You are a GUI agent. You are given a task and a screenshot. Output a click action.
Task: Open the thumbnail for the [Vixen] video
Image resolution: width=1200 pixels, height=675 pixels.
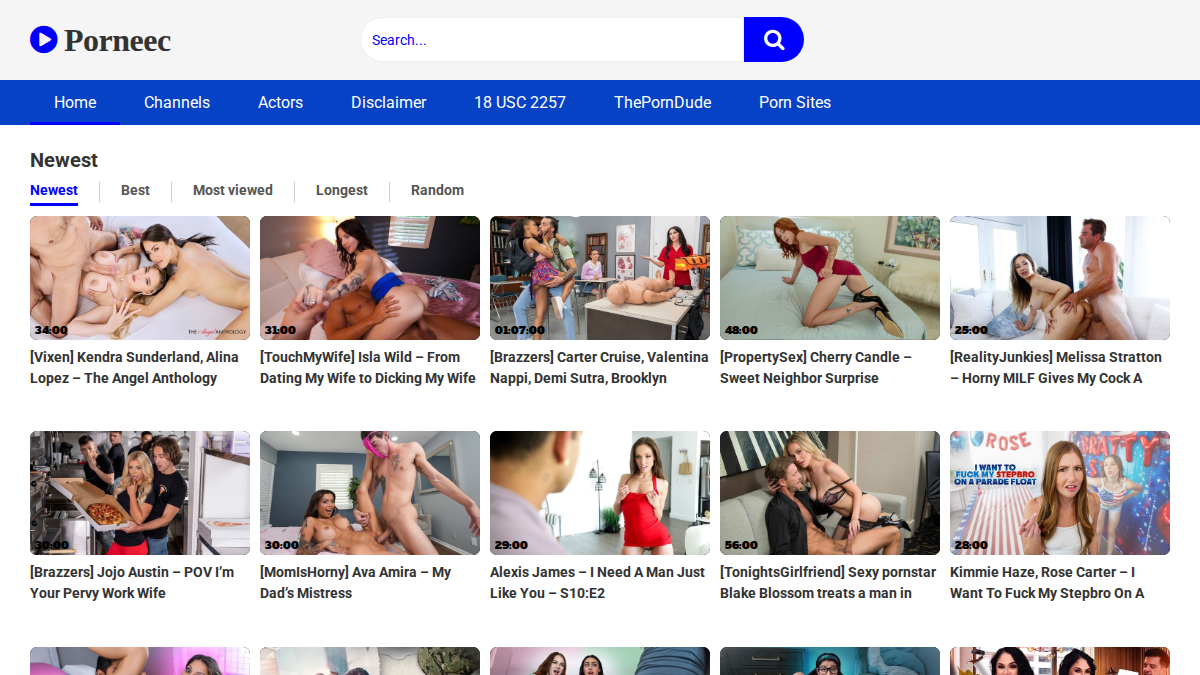point(140,278)
